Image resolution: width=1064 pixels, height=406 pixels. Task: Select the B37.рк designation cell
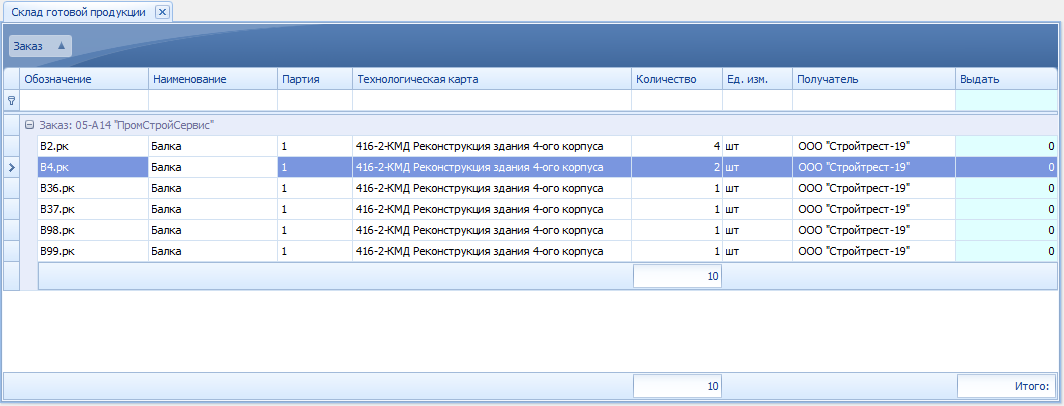pyautogui.click(x=93, y=209)
